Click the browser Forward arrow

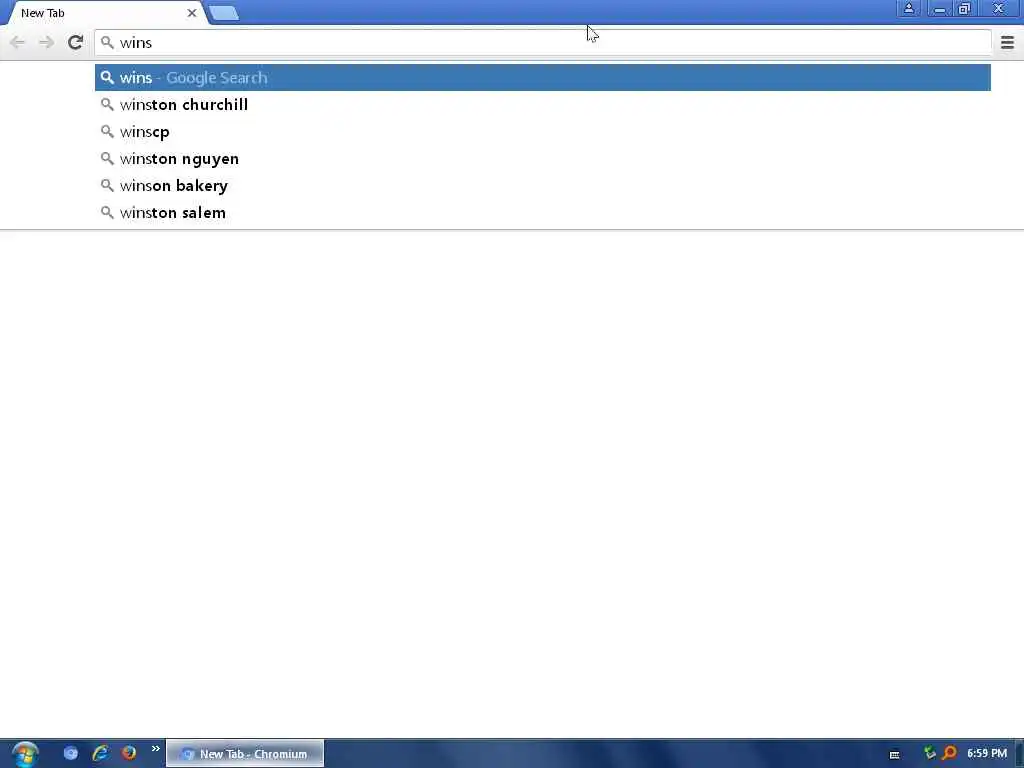point(46,42)
